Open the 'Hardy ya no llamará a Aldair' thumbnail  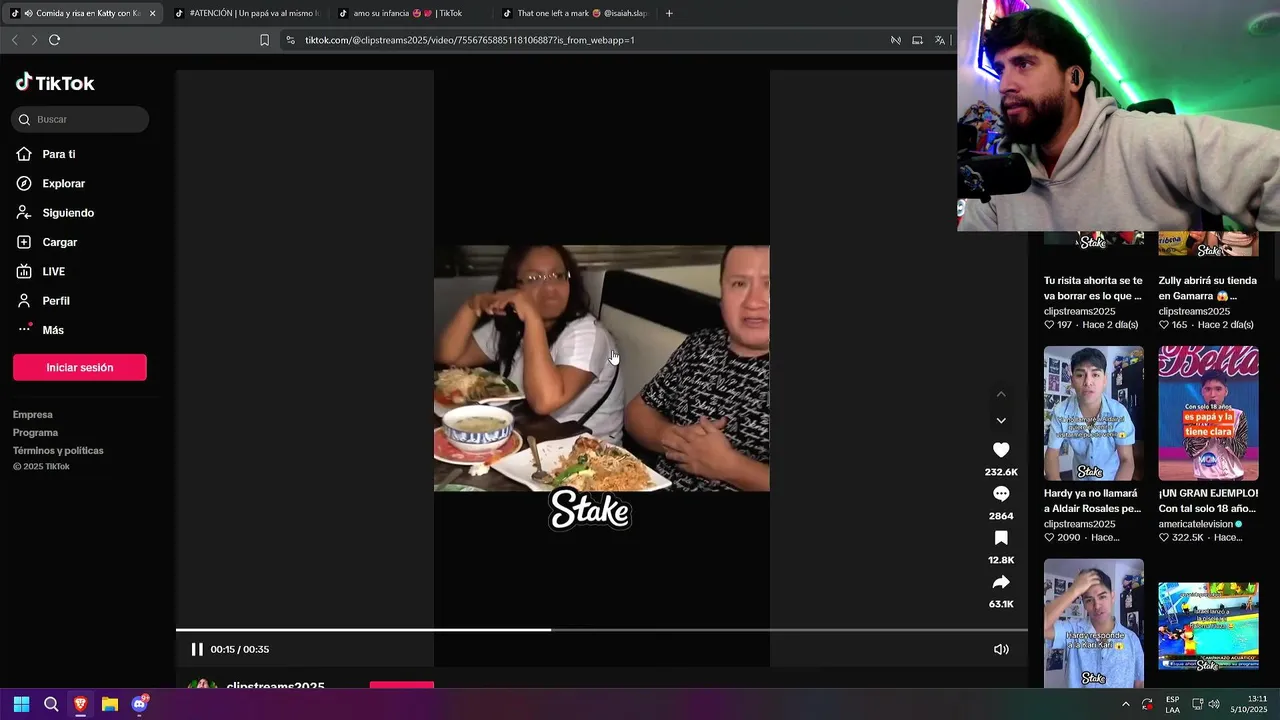(x=1094, y=413)
